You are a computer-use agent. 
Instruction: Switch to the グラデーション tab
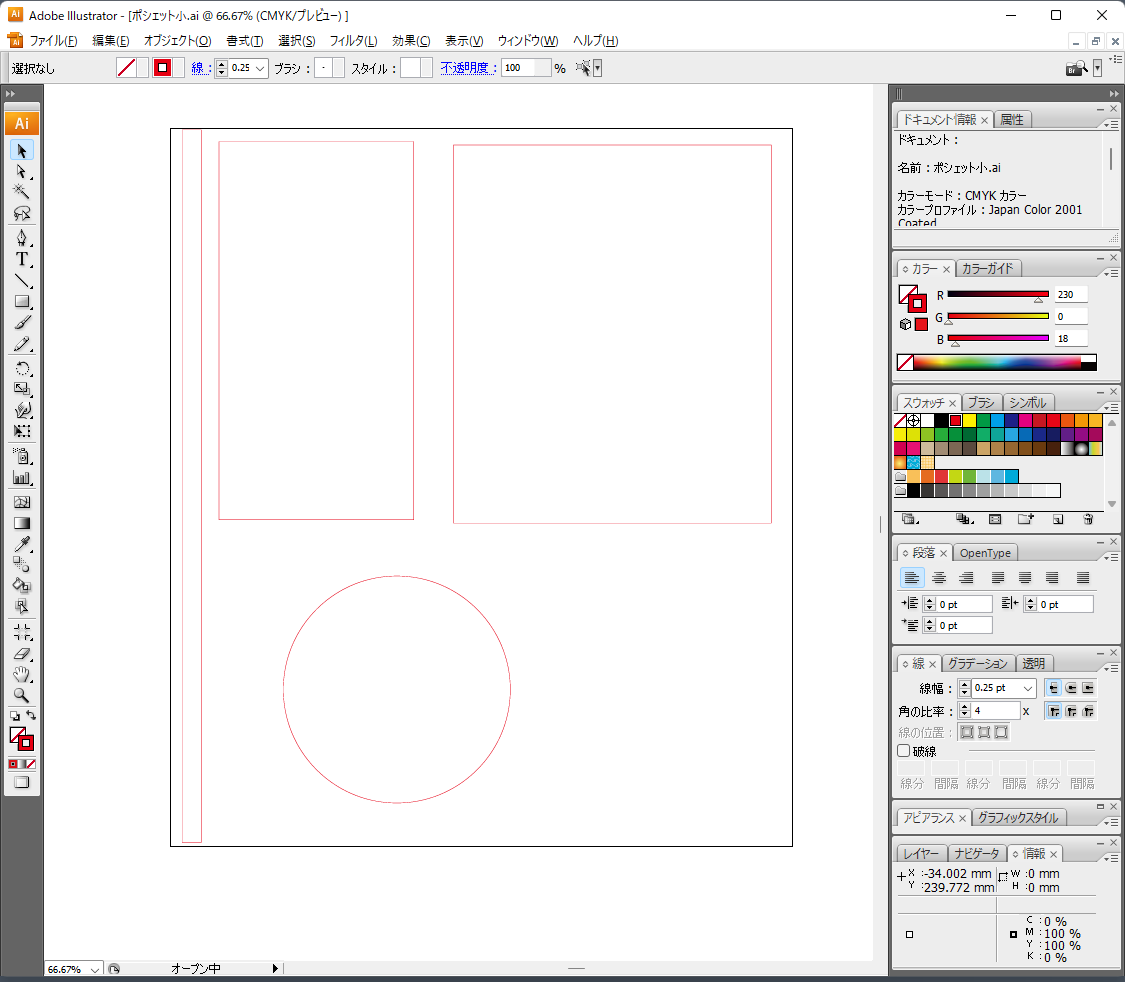[977, 662]
